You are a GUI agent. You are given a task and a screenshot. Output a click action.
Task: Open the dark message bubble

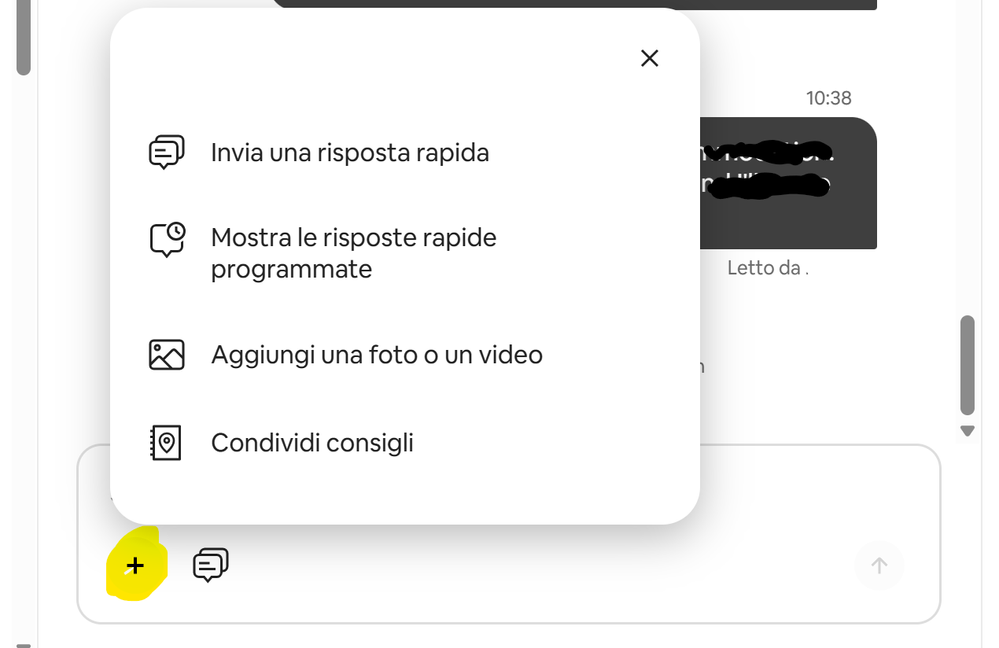(x=790, y=184)
